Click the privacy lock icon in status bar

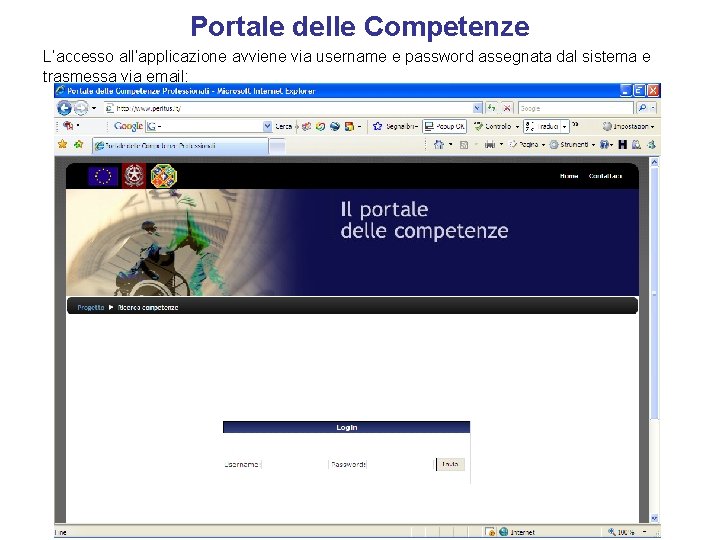click(490, 532)
